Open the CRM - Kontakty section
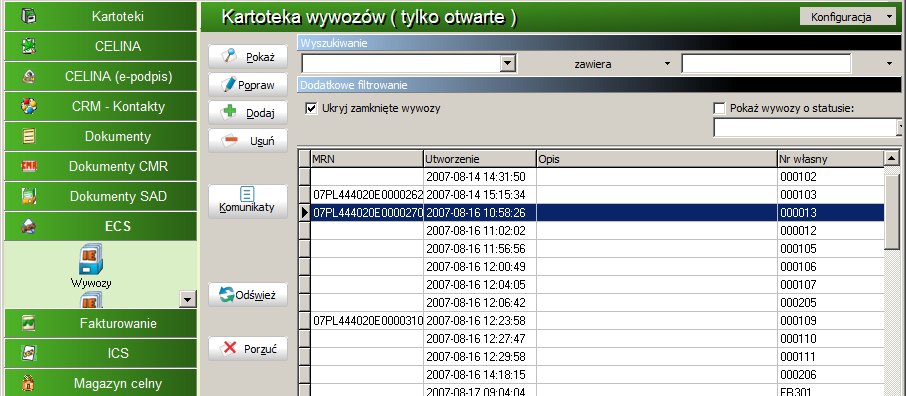 (x=101, y=106)
